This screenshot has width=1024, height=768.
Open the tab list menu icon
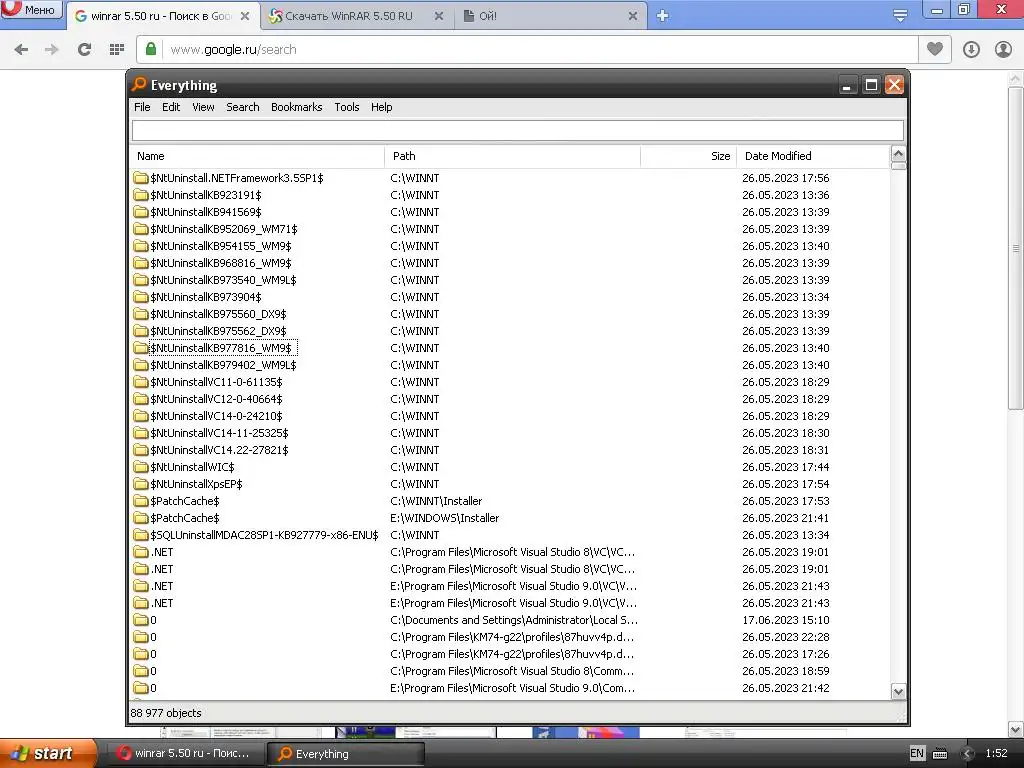click(x=900, y=16)
